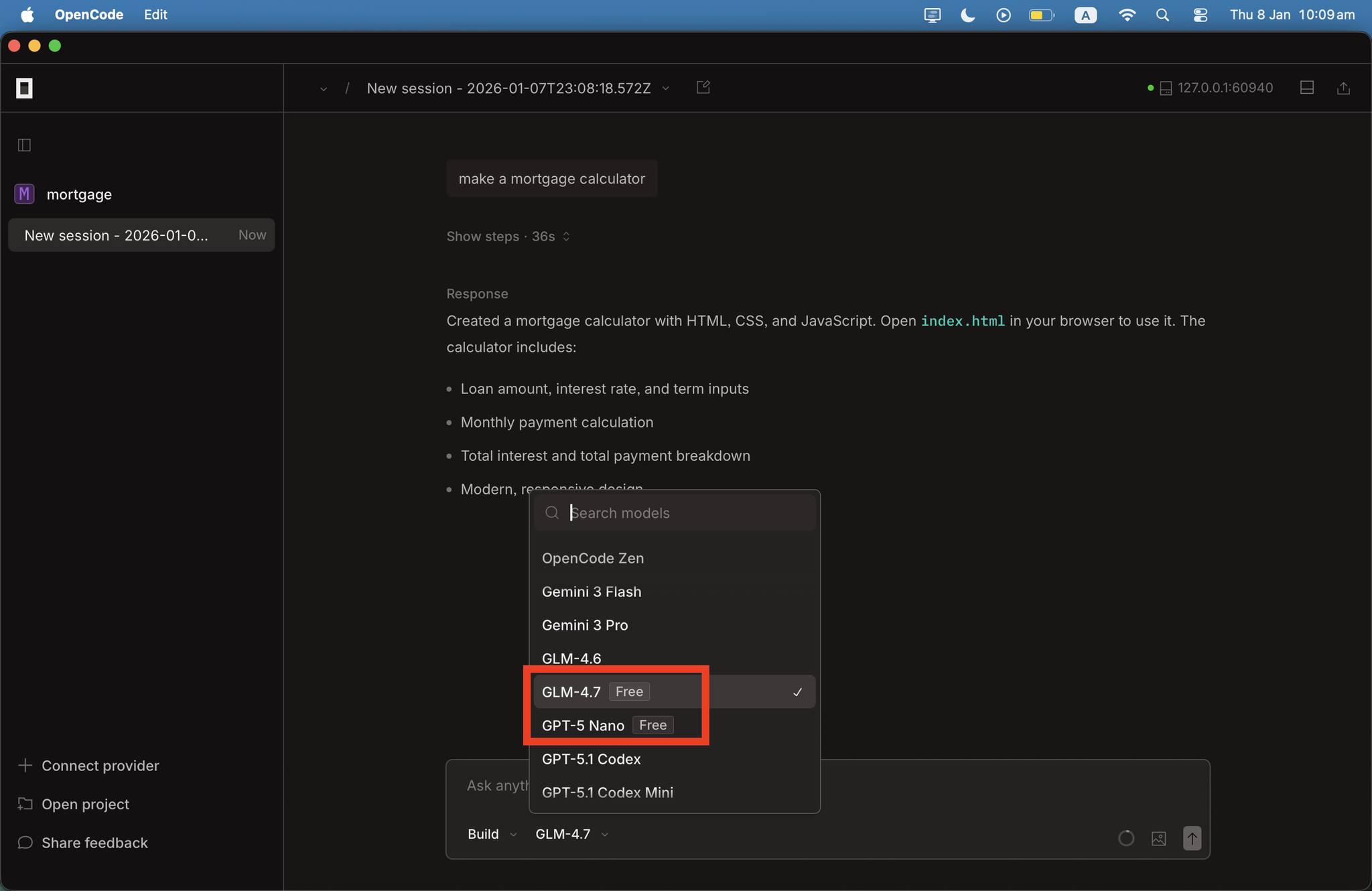Click the OpenCode logo icon
Image resolution: width=1372 pixels, height=891 pixels.
[24, 88]
